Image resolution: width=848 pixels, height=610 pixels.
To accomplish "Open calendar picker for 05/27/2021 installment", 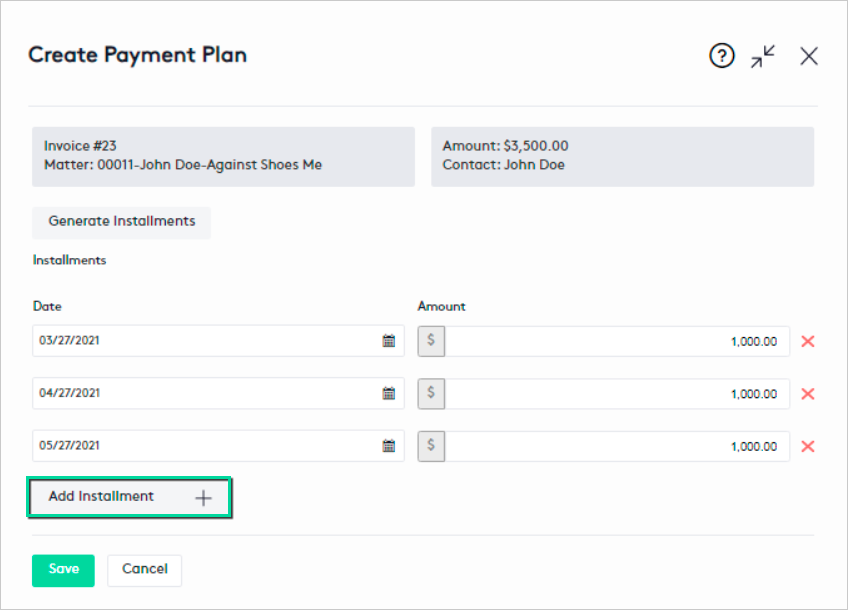I will click(389, 446).
